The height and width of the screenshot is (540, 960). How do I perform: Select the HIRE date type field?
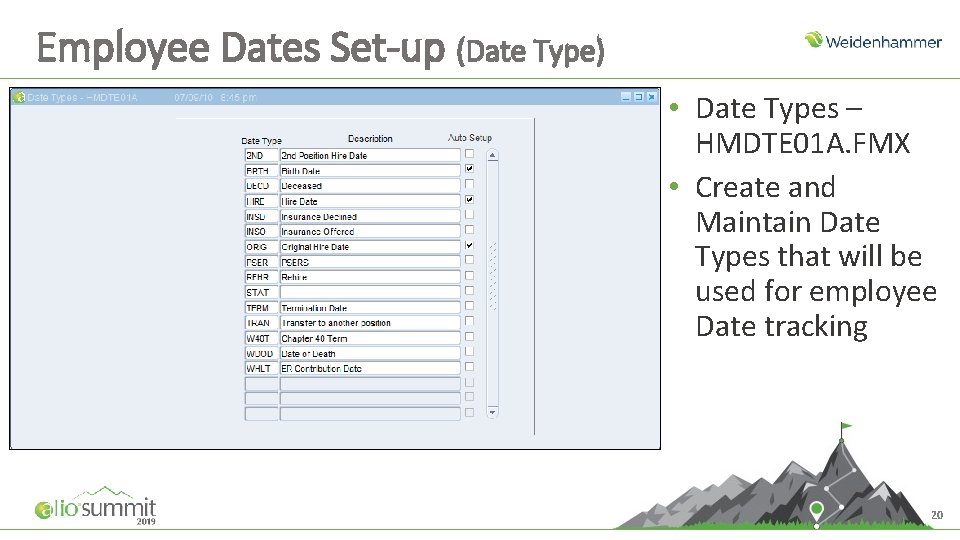[261, 201]
